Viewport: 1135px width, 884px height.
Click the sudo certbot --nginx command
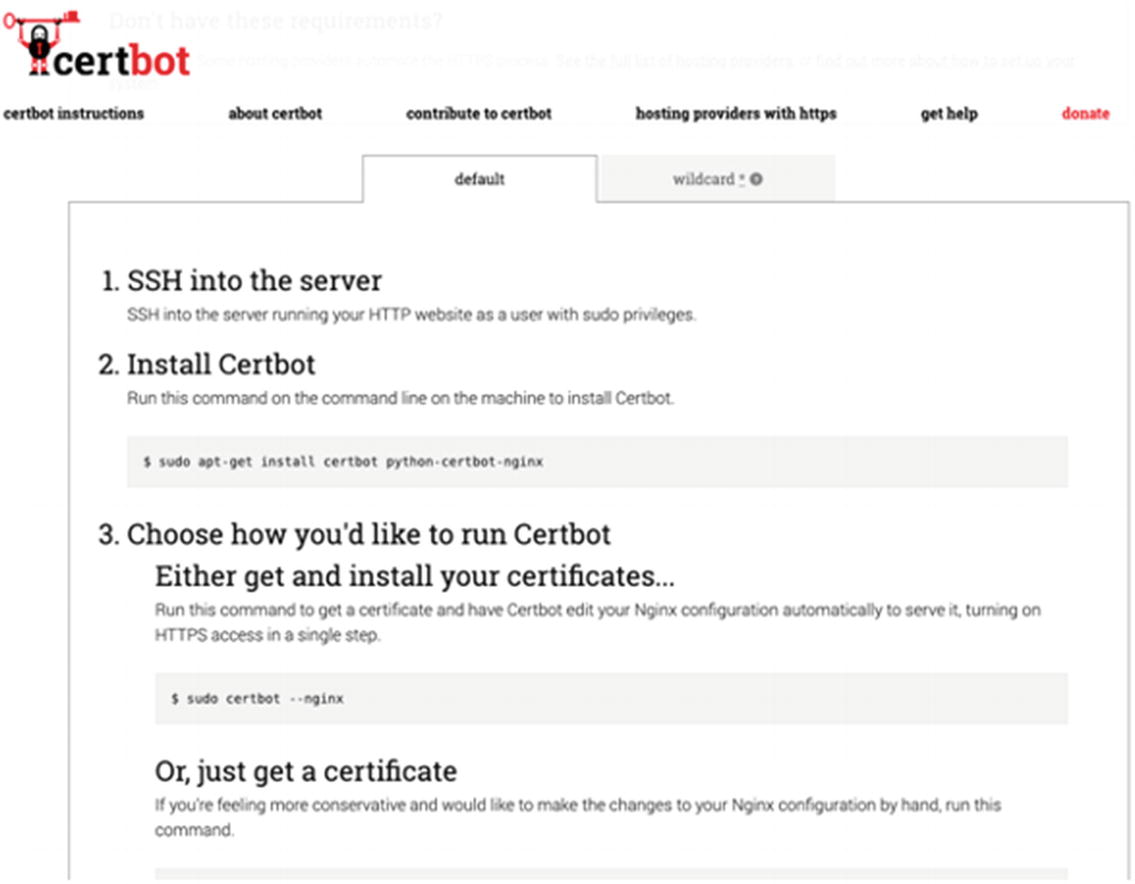point(611,699)
